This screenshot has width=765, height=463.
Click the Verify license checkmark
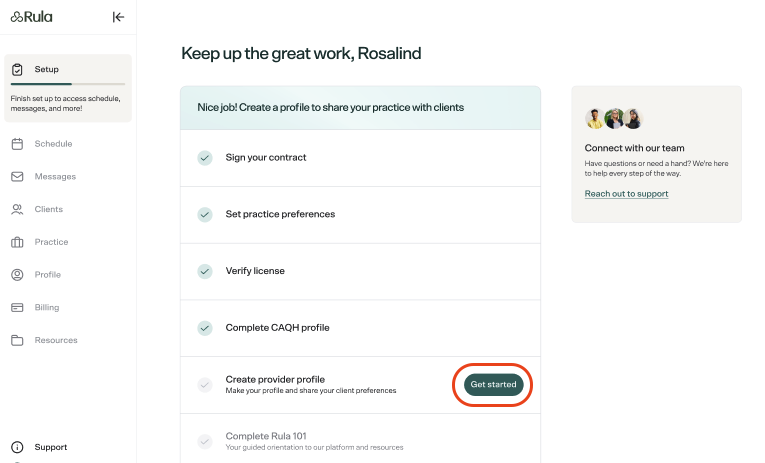click(x=205, y=271)
